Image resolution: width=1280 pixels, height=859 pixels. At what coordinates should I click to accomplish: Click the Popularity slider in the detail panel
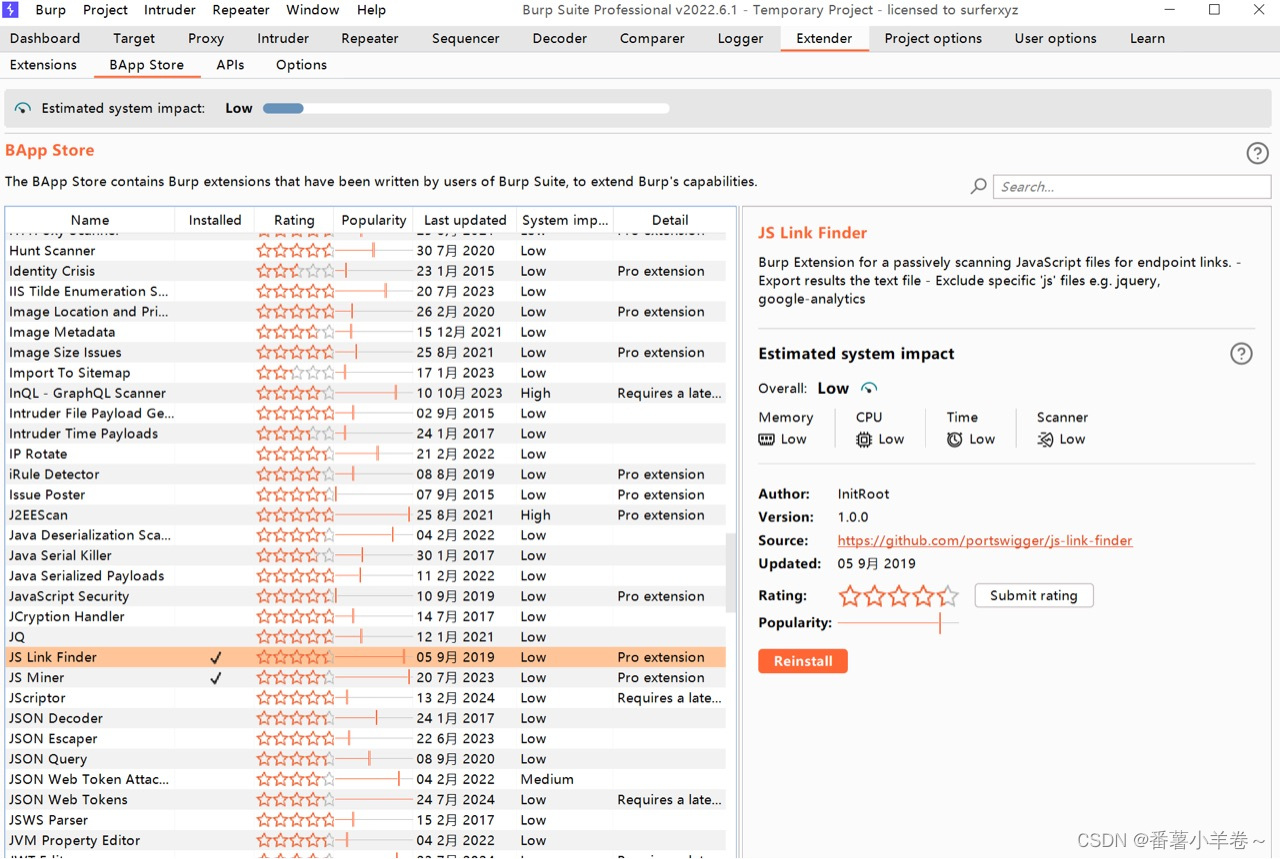point(898,623)
